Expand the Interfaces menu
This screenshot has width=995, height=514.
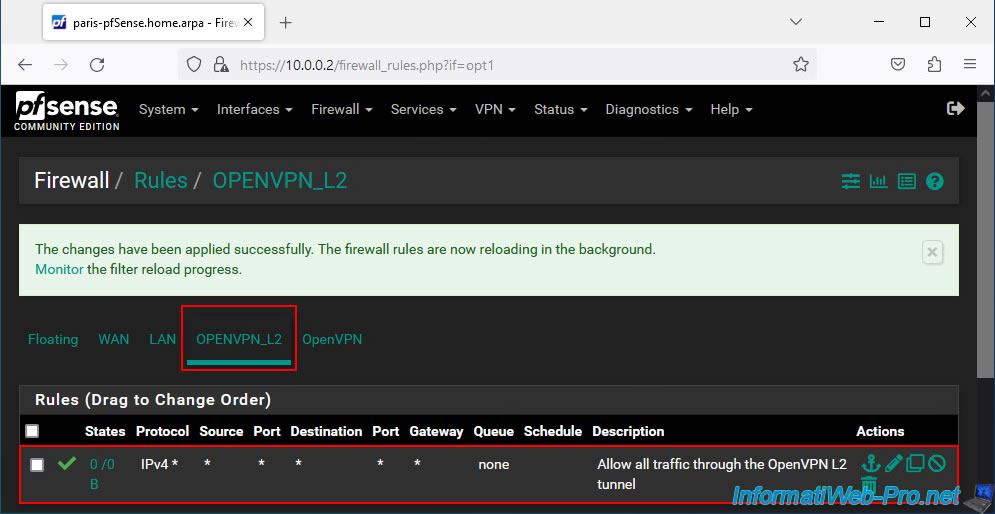pos(254,109)
